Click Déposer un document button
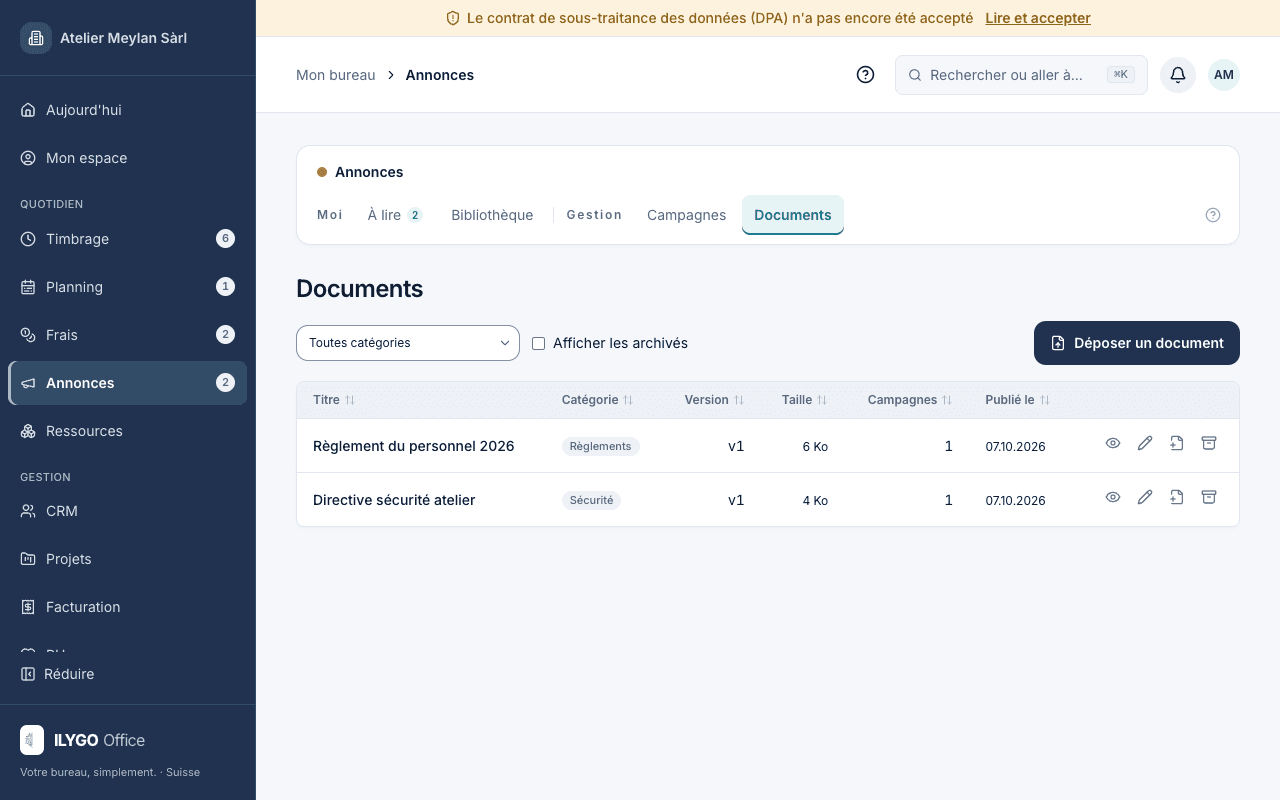 click(x=1137, y=343)
